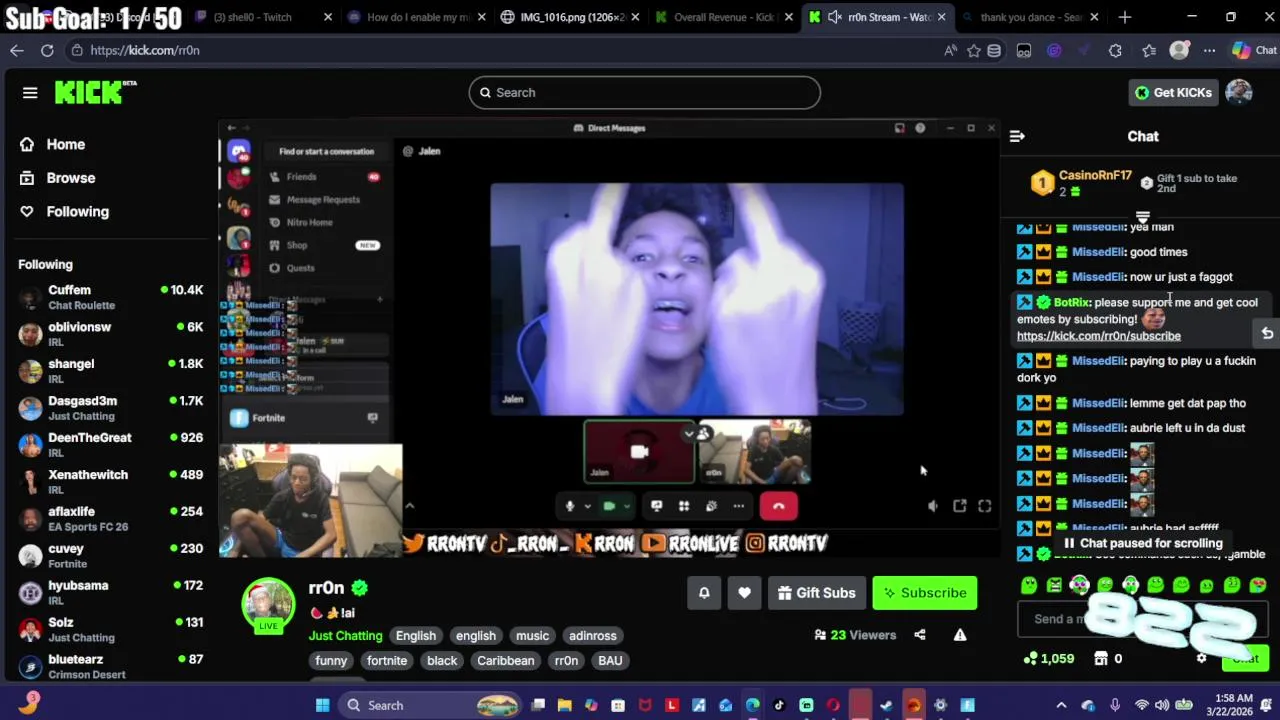Open Copilot Chat in browser toolbar
The width and height of the screenshot is (1280, 720).
tap(1254, 50)
